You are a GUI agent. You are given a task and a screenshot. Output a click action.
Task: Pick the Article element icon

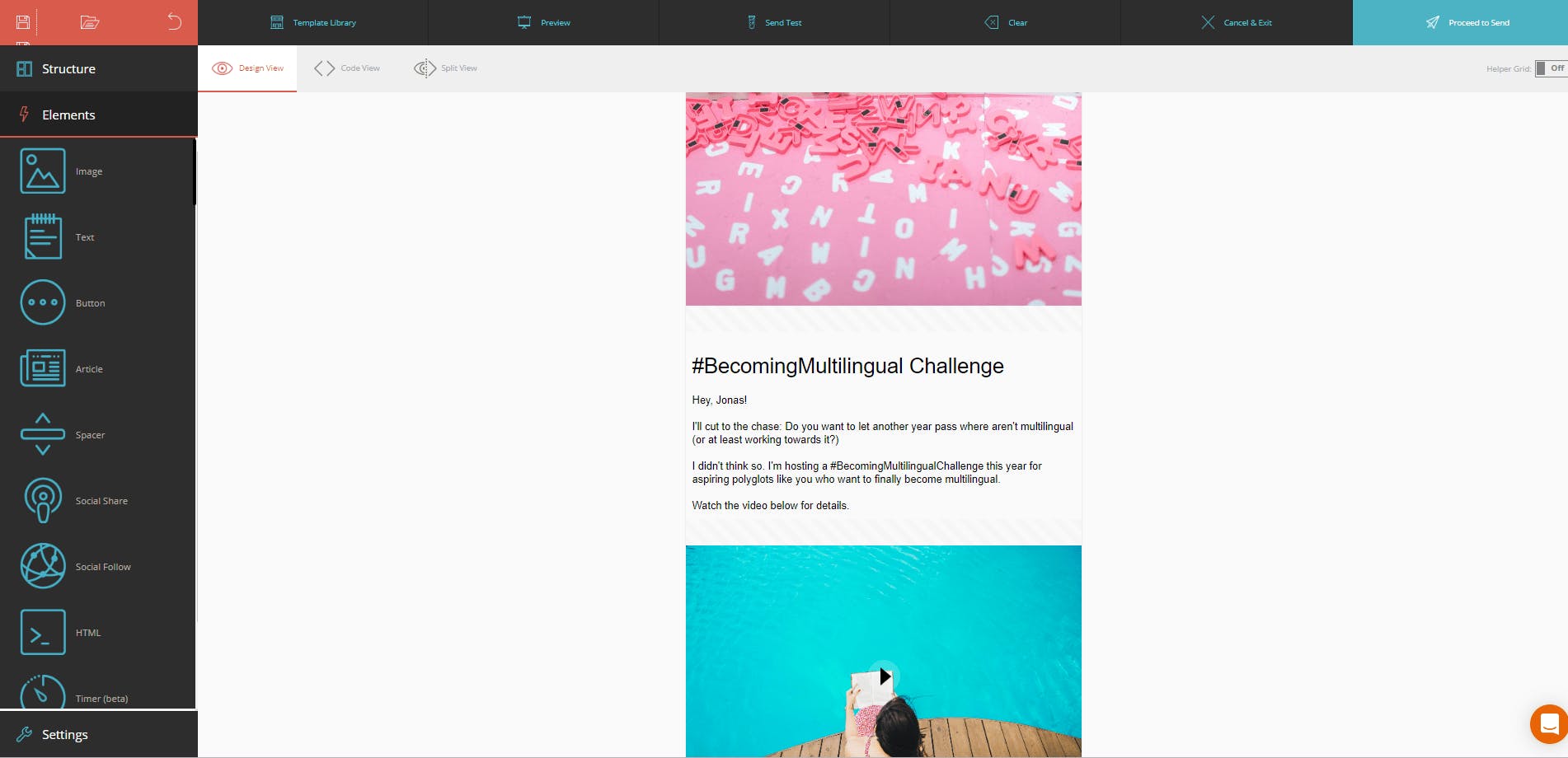pyautogui.click(x=43, y=368)
